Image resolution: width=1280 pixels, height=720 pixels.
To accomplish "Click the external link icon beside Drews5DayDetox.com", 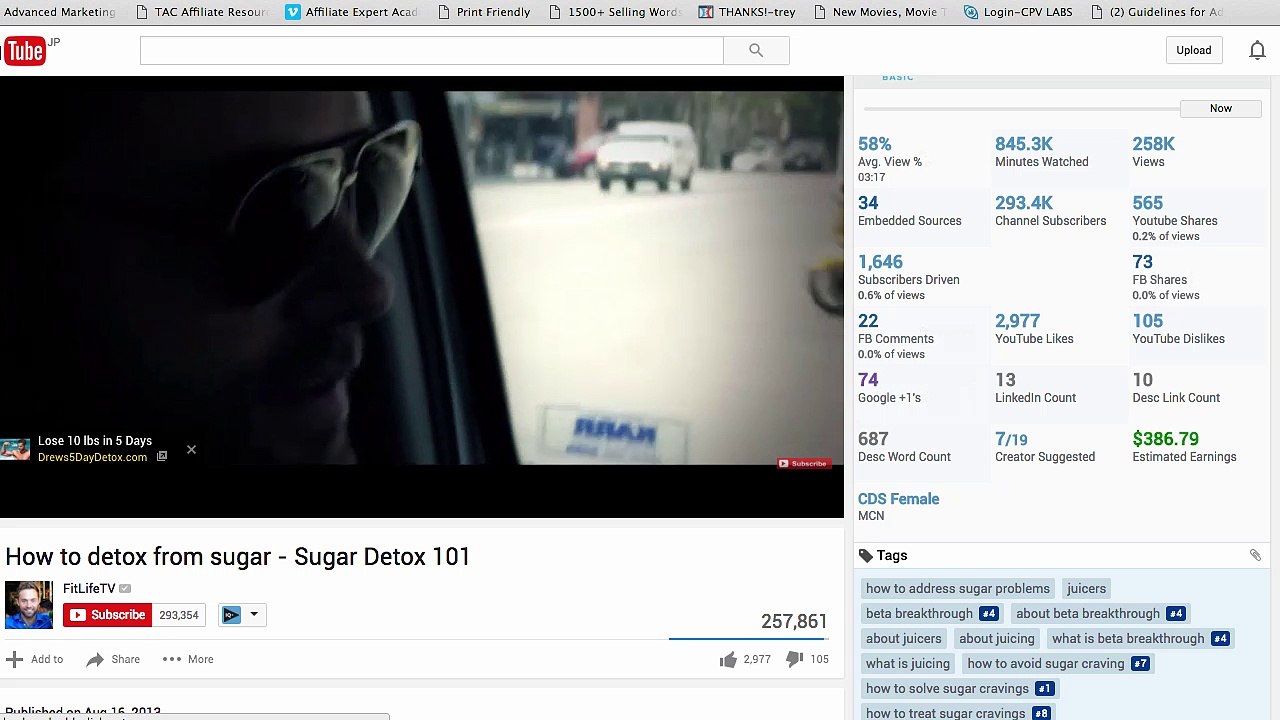I will (x=161, y=457).
